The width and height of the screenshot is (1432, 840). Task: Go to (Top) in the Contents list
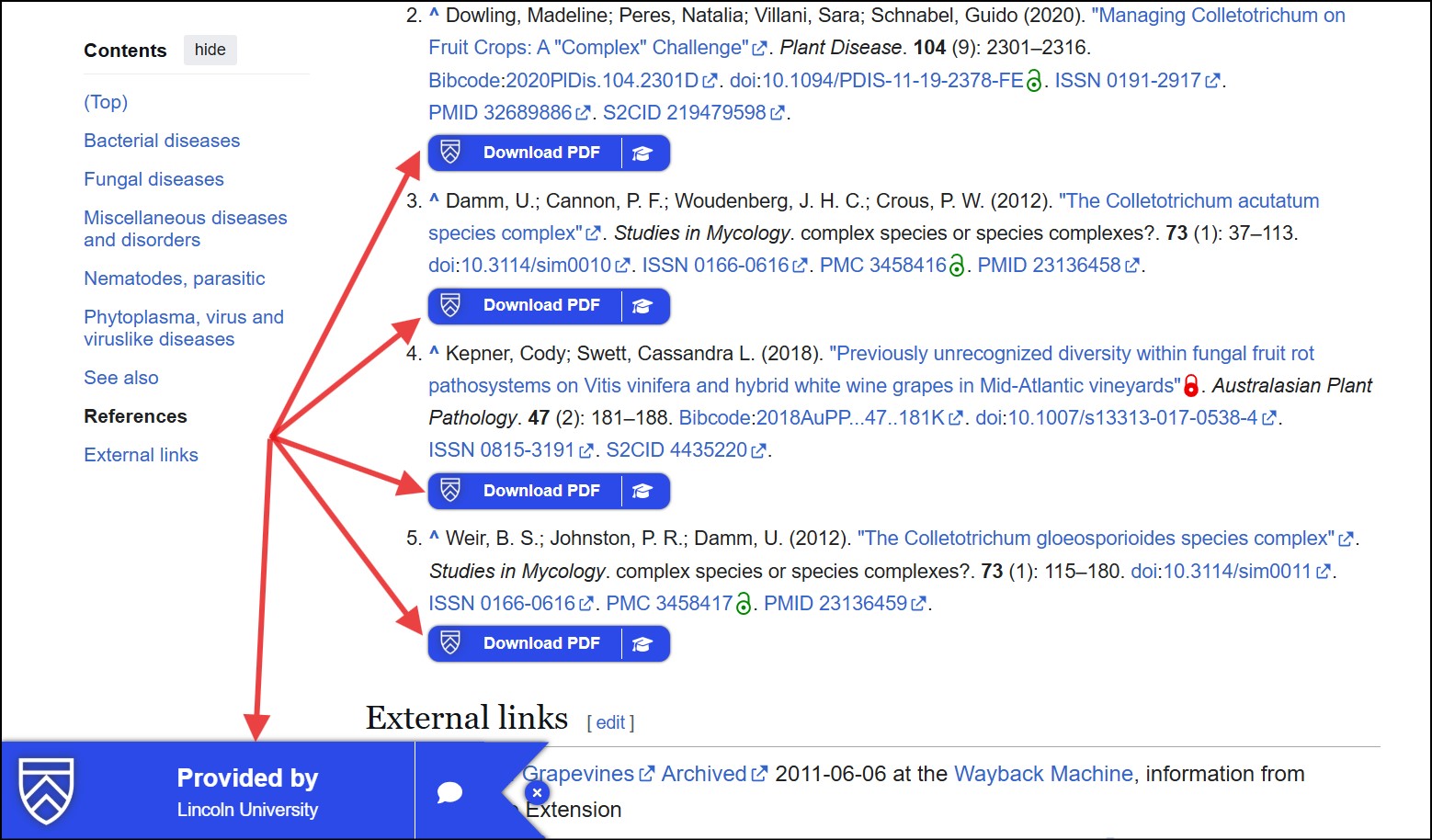(105, 102)
